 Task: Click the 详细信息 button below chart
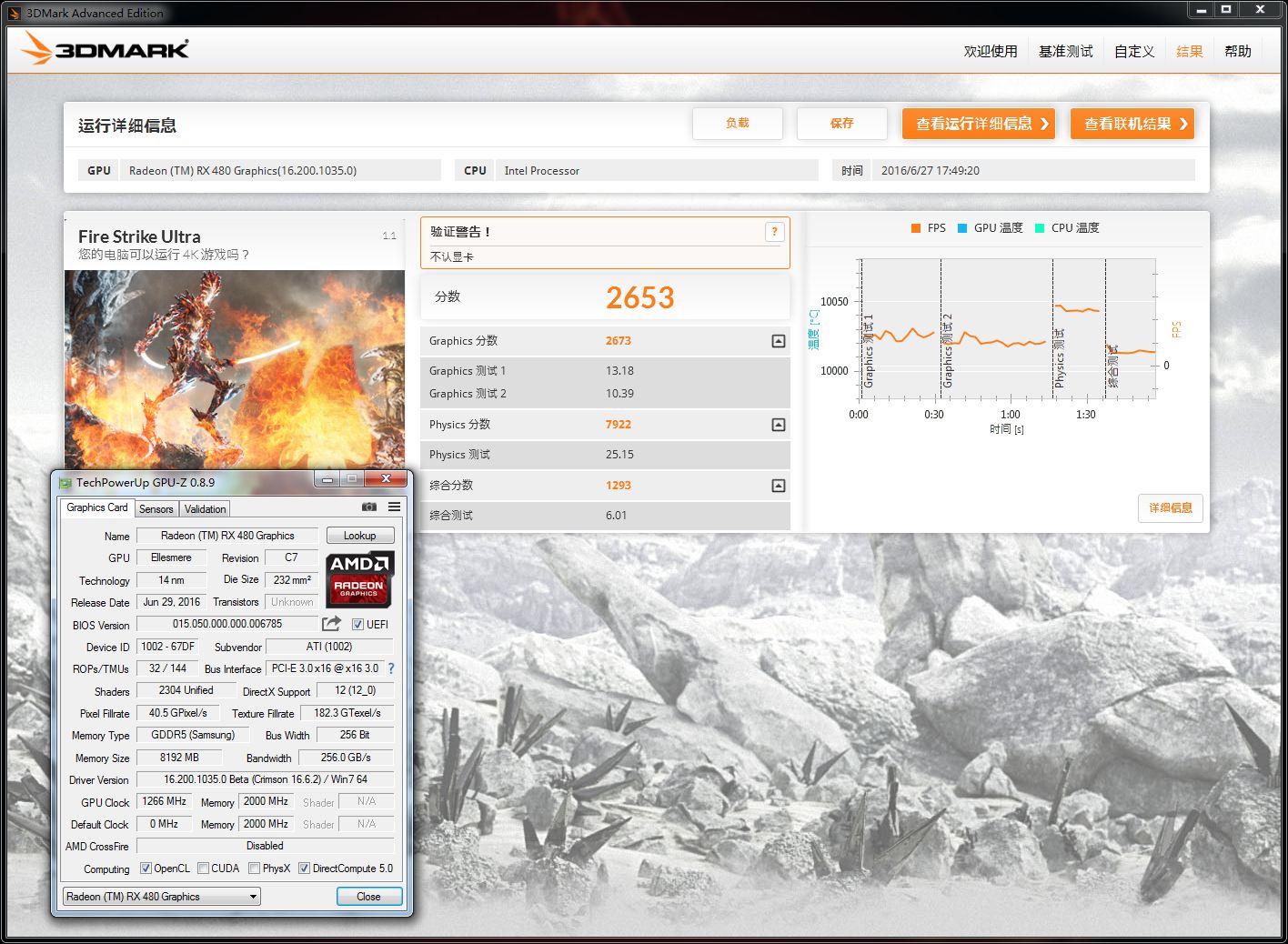pos(1171,508)
